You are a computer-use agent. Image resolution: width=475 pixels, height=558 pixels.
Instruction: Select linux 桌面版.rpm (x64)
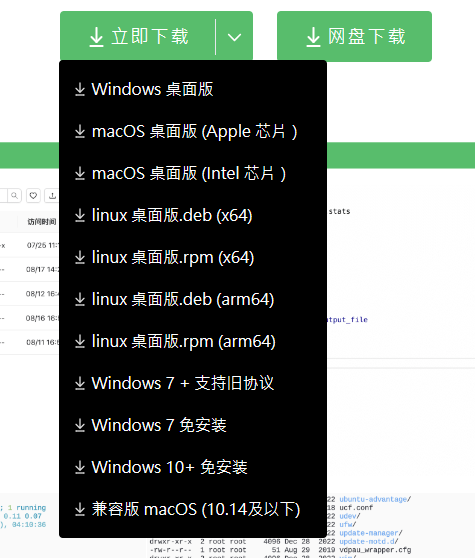(x=193, y=257)
